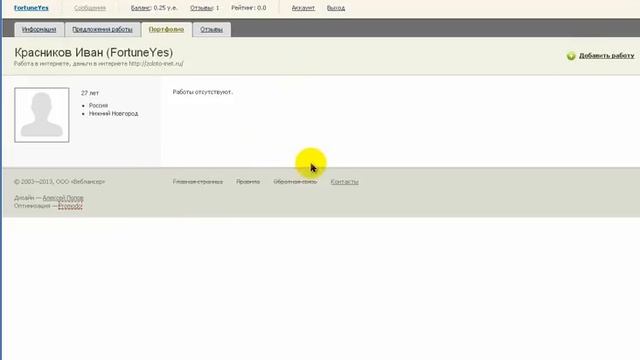The width and height of the screenshot is (640, 360).
Task: Open the Контакты footer link
Action: click(x=344, y=182)
